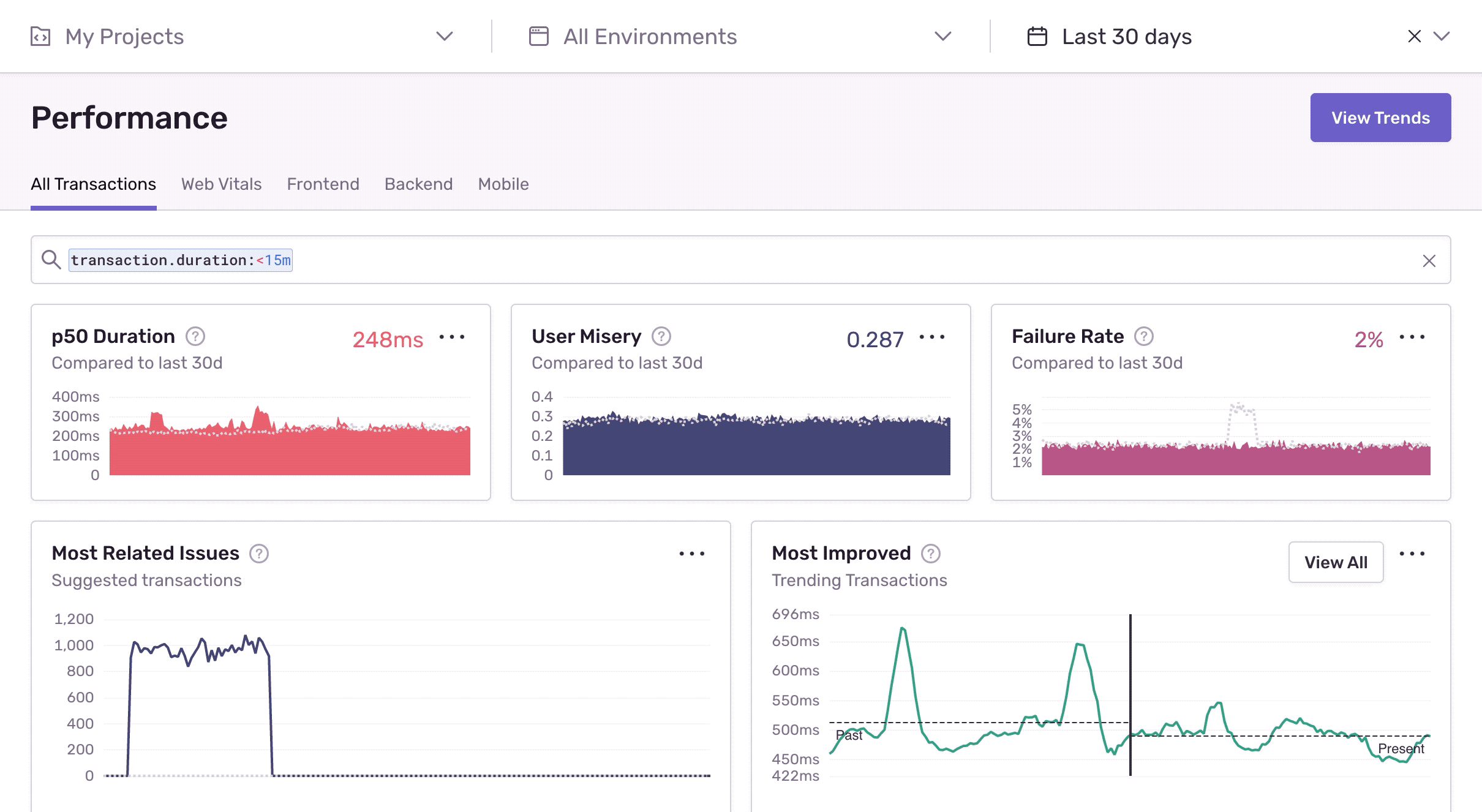Clear the Last 30 days date filter
Image resolution: width=1482 pixels, height=812 pixels.
(x=1414, y=36)
